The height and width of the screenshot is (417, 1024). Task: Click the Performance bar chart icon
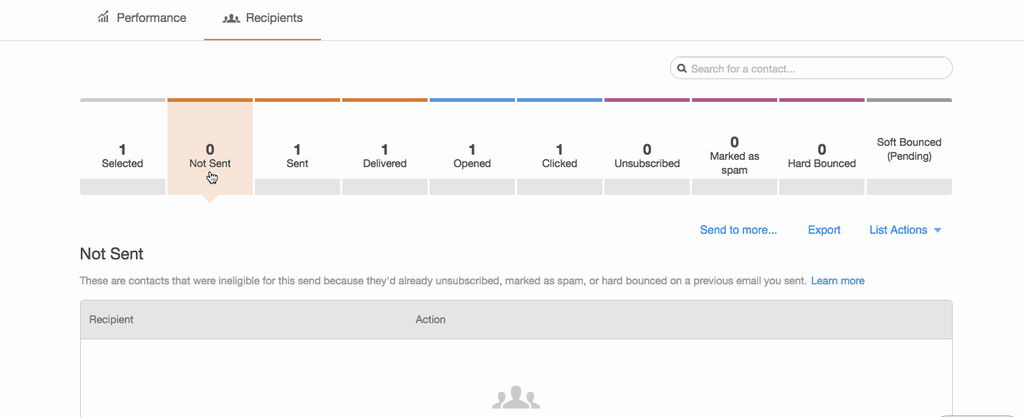pos(103,17)
